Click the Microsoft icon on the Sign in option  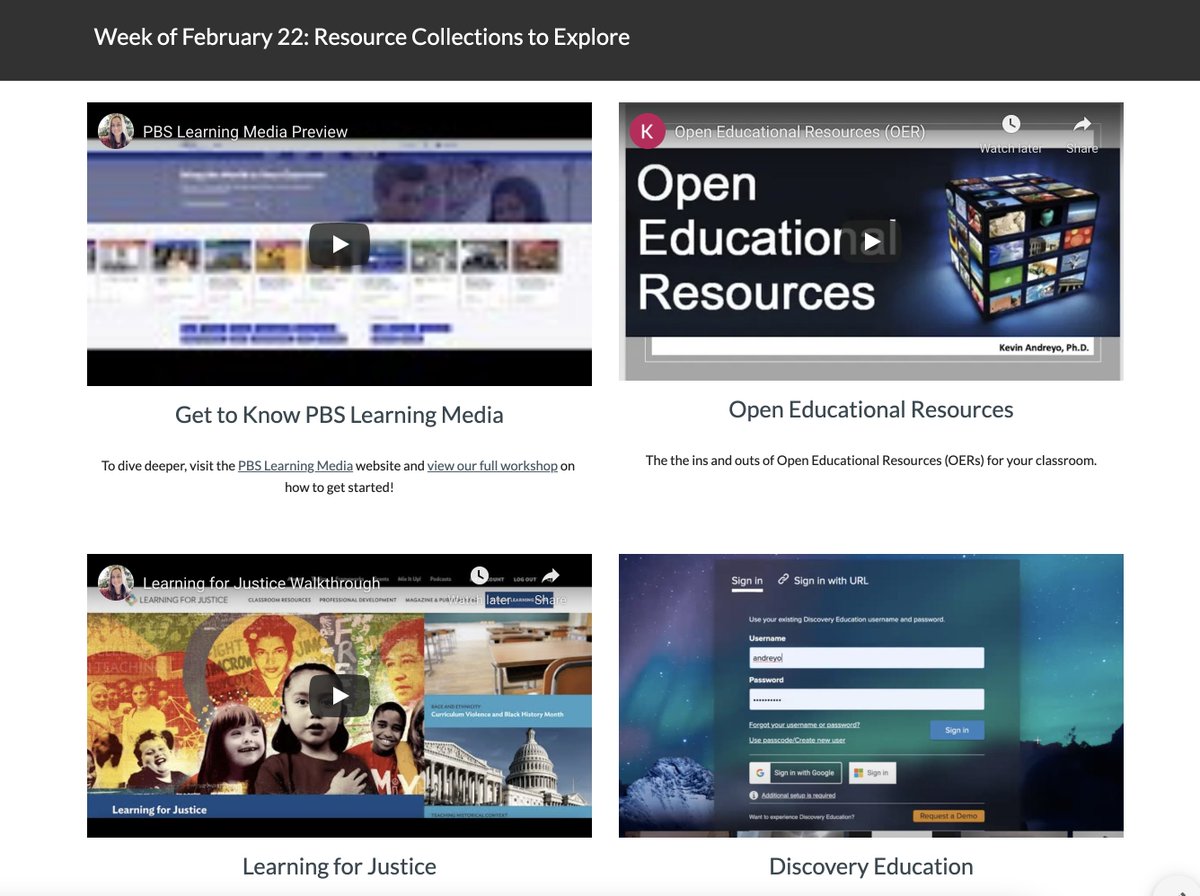click(x=858, y=773)
